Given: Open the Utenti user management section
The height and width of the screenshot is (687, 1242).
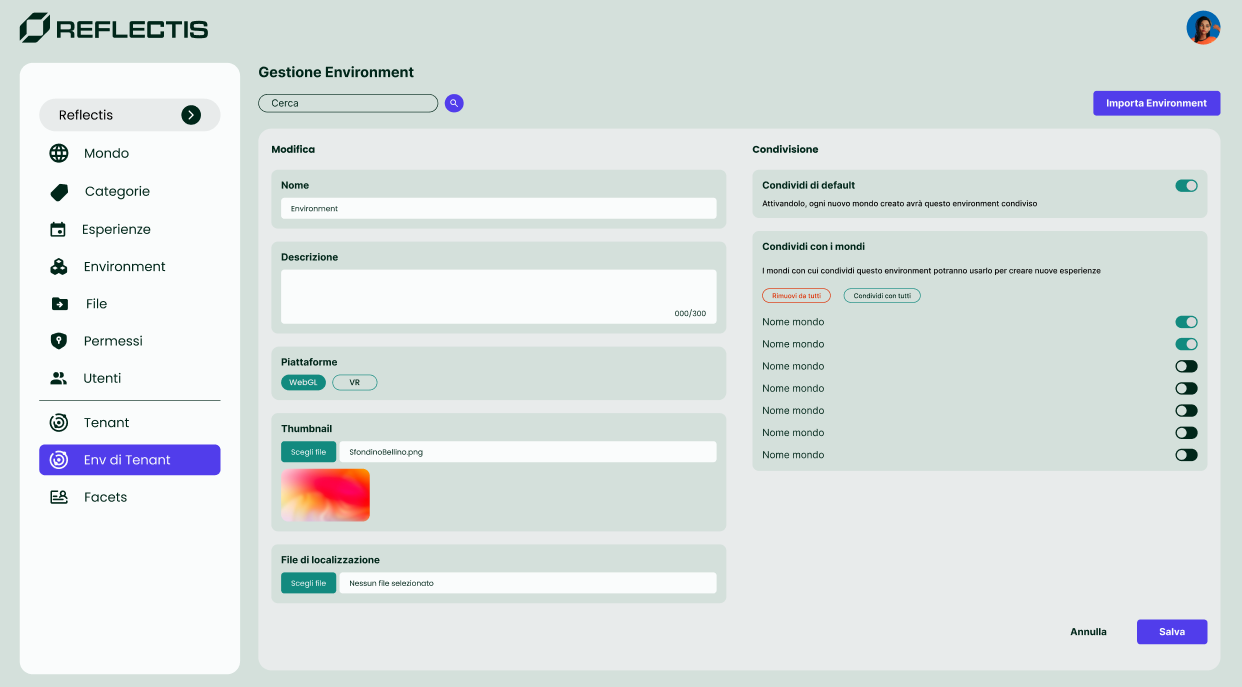Looking at the screenshot, I should point(100,378).
